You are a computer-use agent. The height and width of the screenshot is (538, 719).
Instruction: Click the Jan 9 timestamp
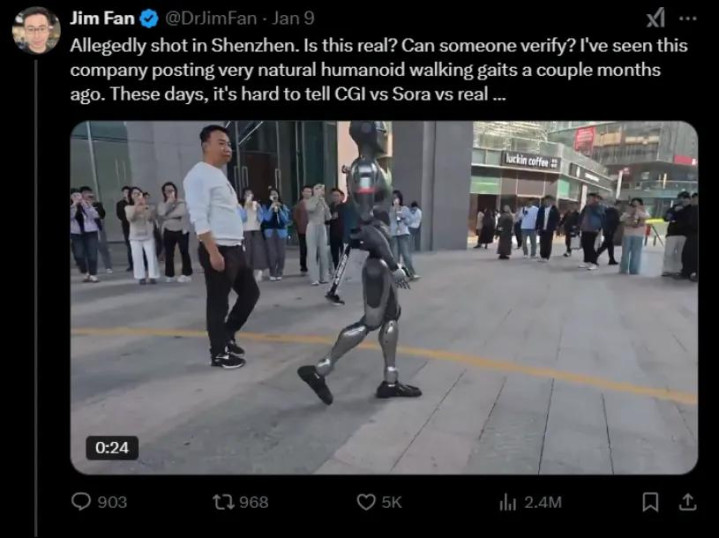(x=293, y=18)
